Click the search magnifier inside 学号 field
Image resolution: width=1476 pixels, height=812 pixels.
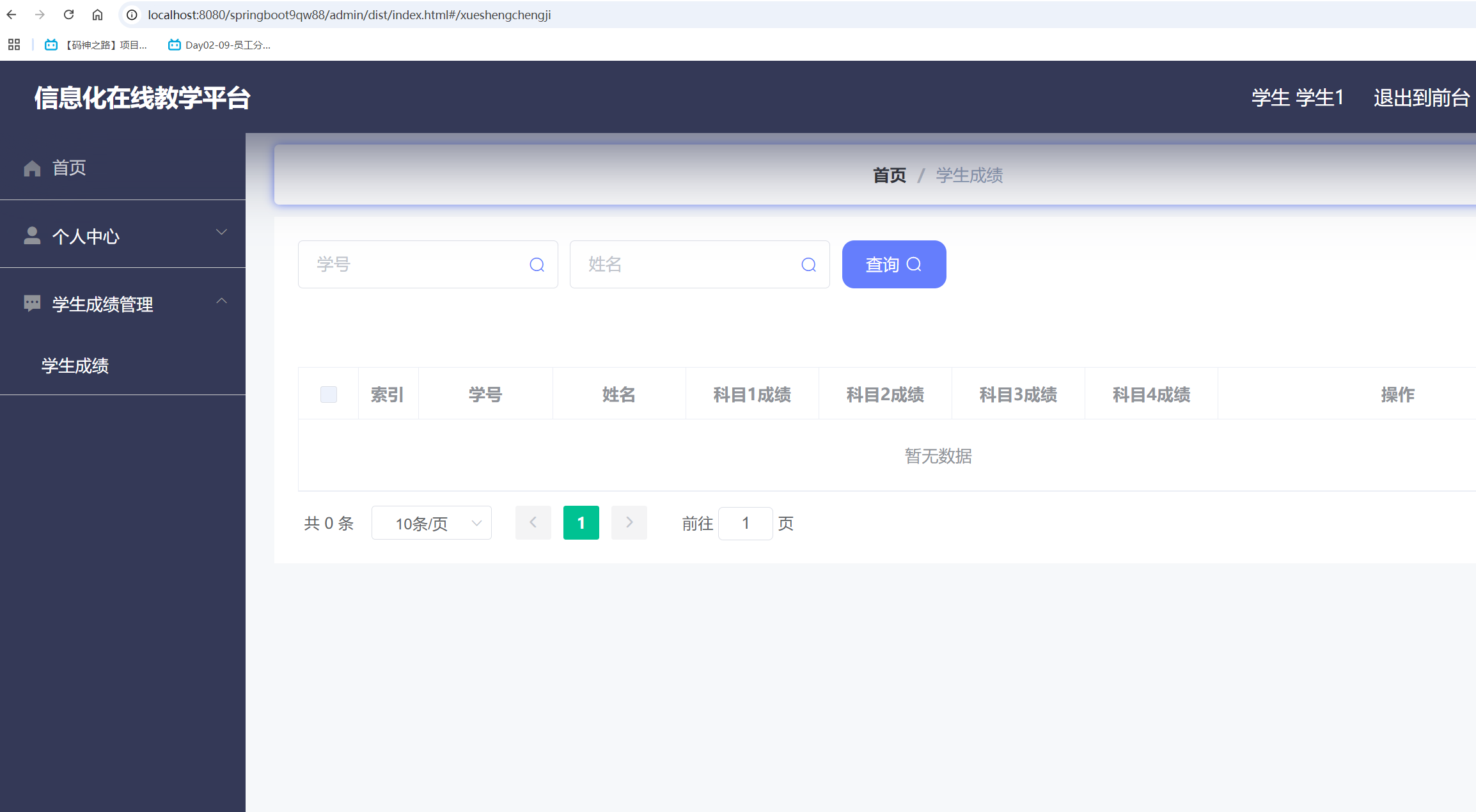tap(536, 264)
